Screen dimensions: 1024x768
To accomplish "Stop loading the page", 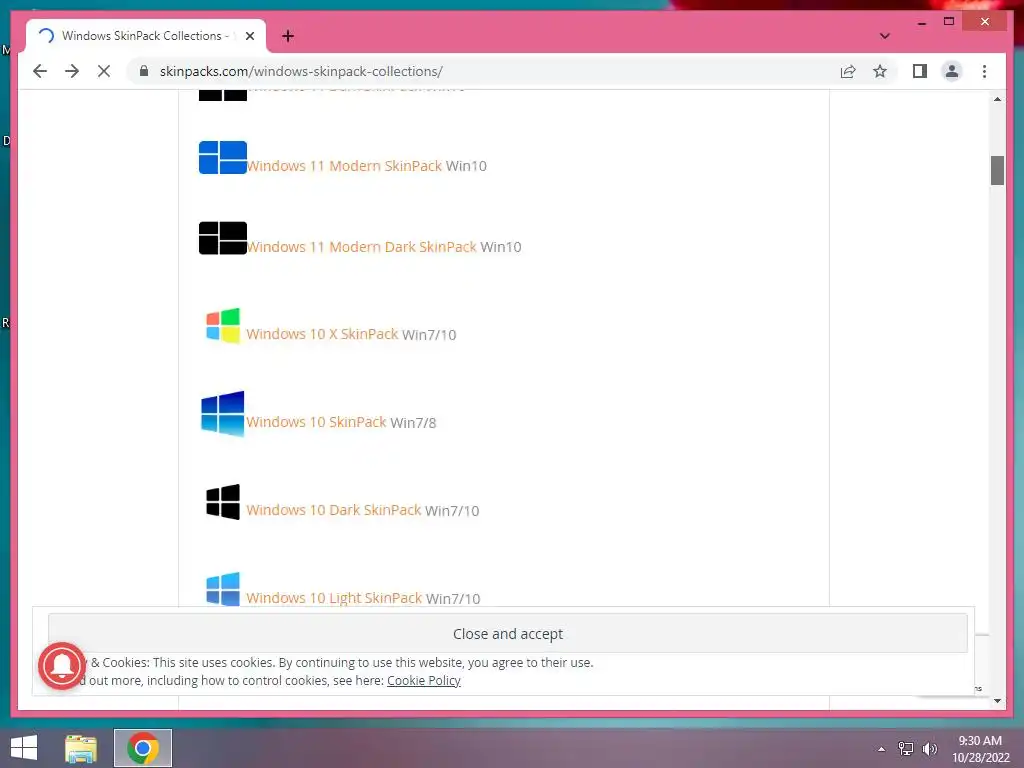I will pyautogui.click(x=104, y=71).
